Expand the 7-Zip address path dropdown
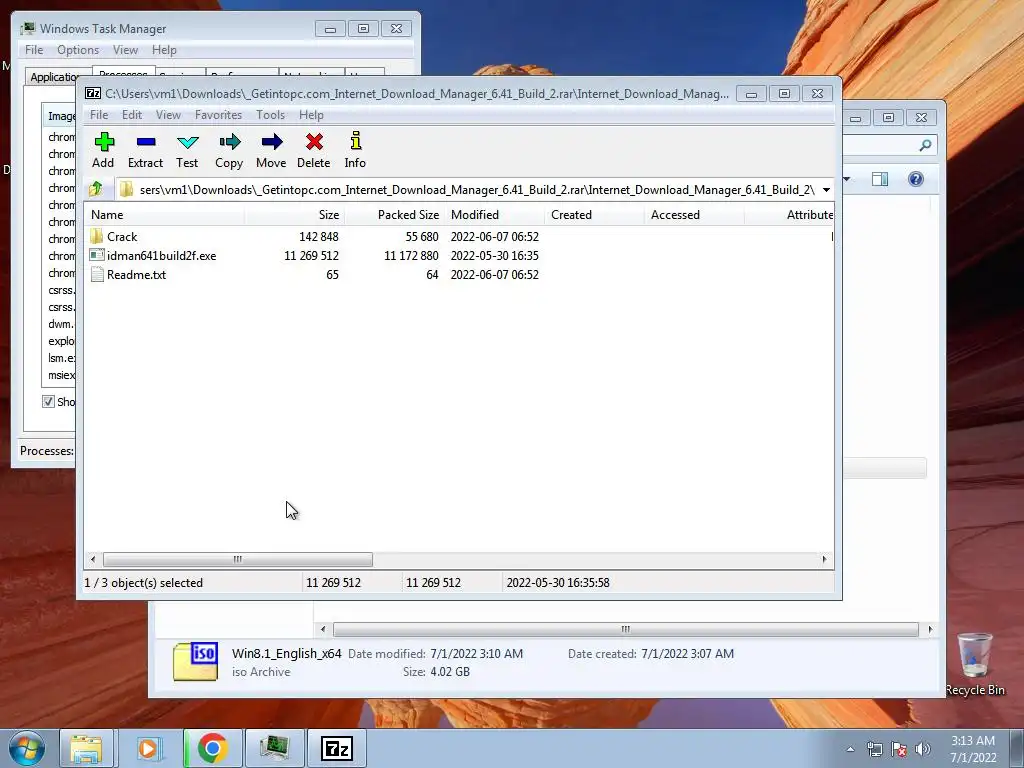The image size is (1024, 768). [x=825, y=189]
